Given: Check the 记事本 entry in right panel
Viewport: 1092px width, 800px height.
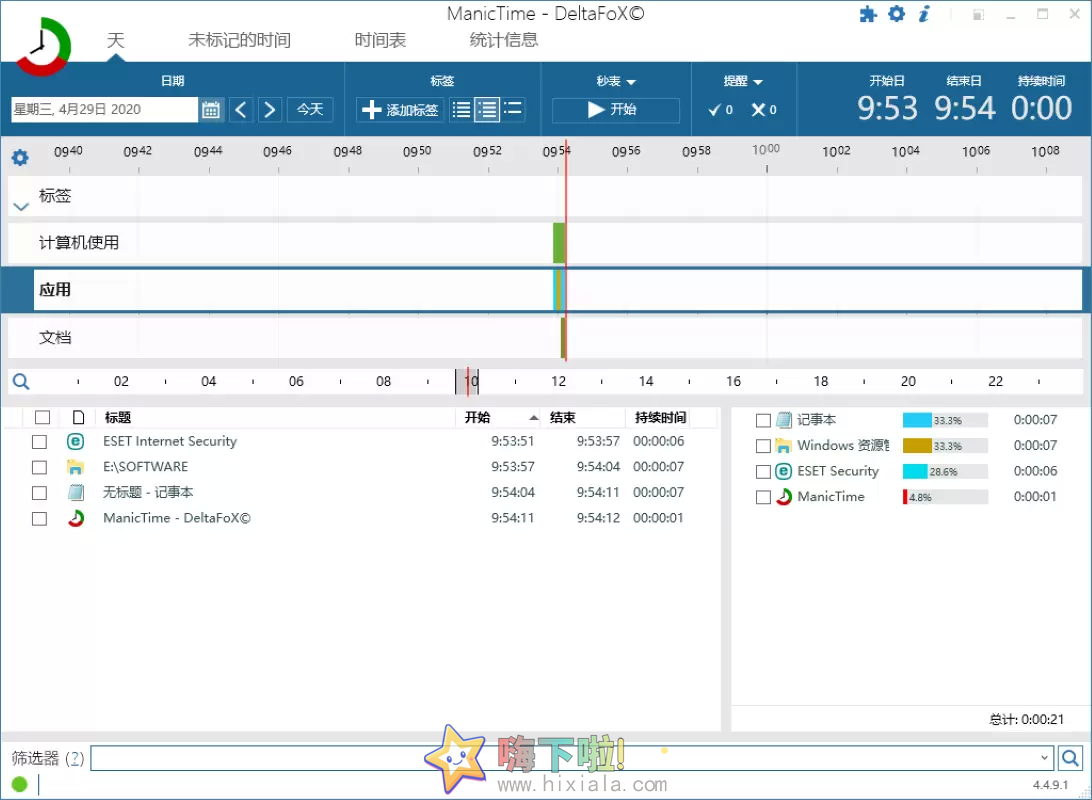Looking at the screenshot, I should pos(763,419).
